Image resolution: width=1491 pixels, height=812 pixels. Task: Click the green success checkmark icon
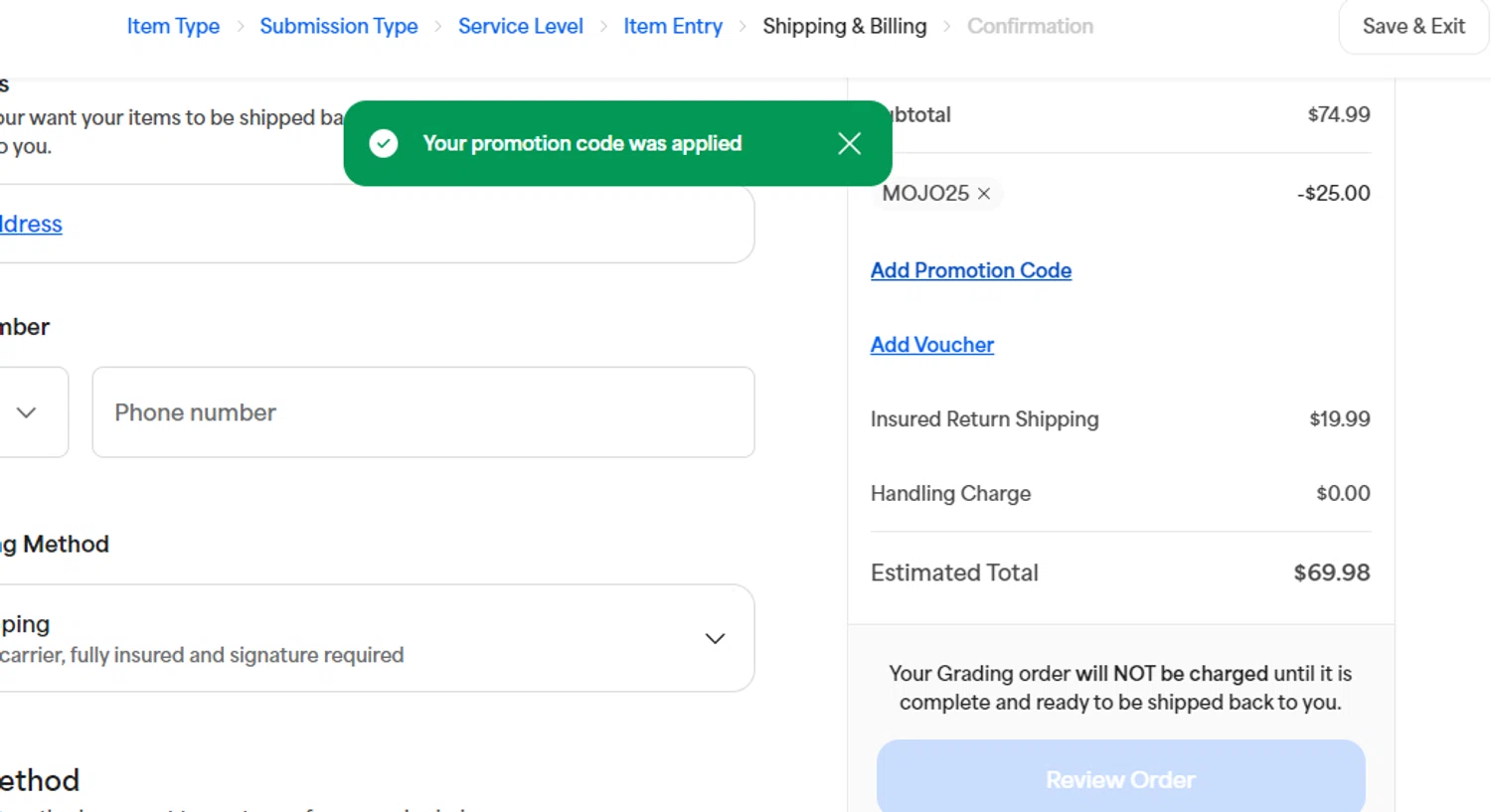[384, 143]
